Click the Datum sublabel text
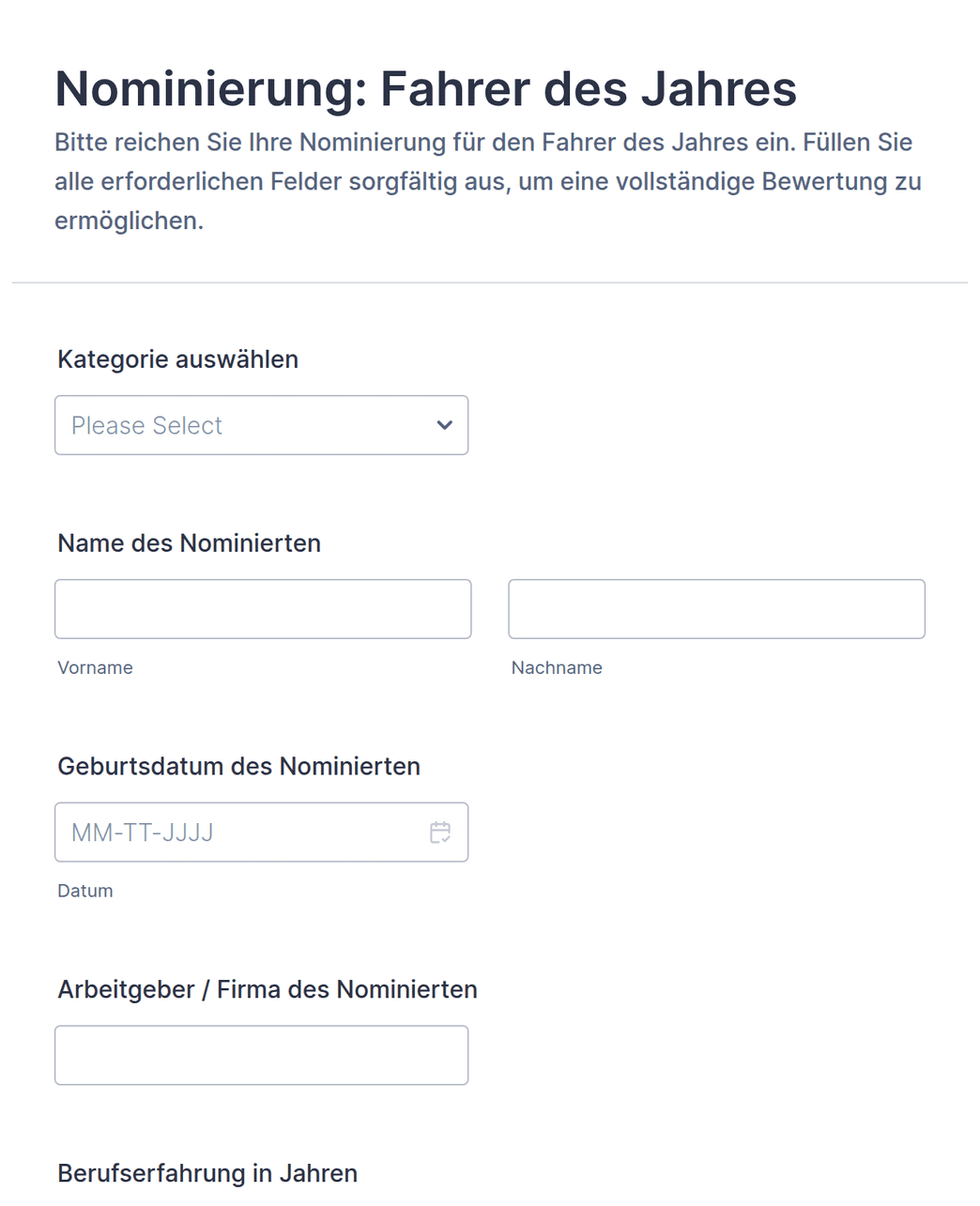 click(85, 891)
